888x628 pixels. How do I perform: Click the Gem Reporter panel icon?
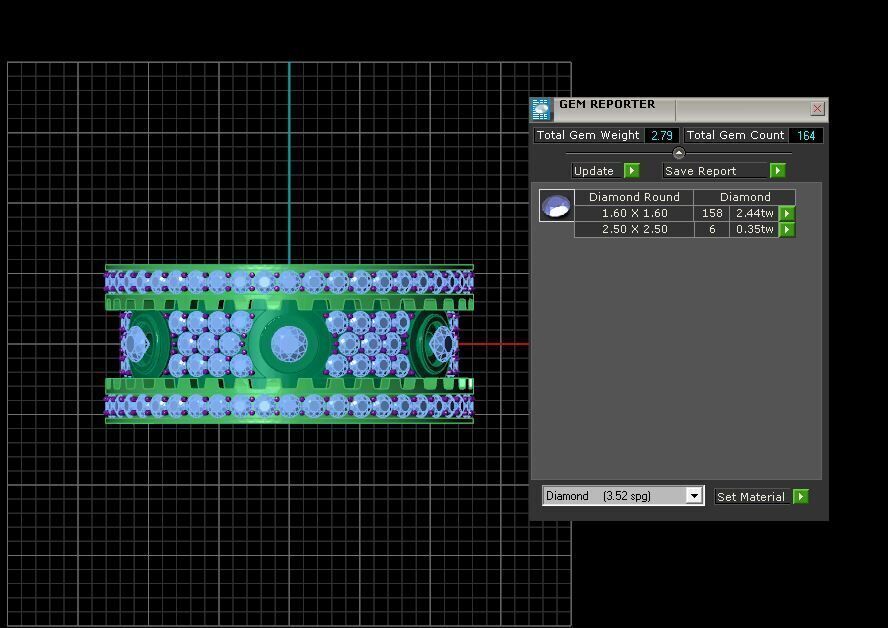point(541,109)
